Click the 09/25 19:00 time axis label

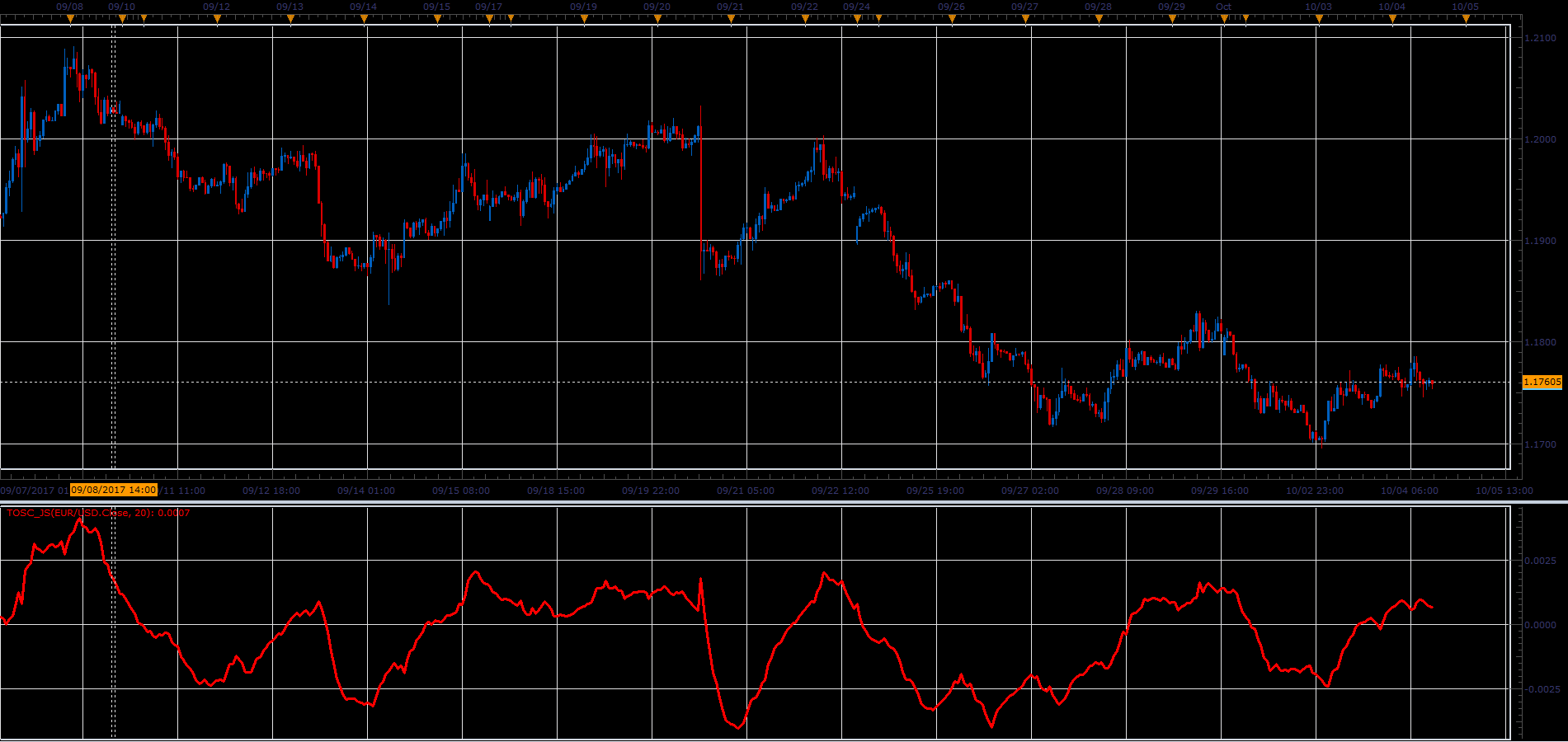click(935, 491)
